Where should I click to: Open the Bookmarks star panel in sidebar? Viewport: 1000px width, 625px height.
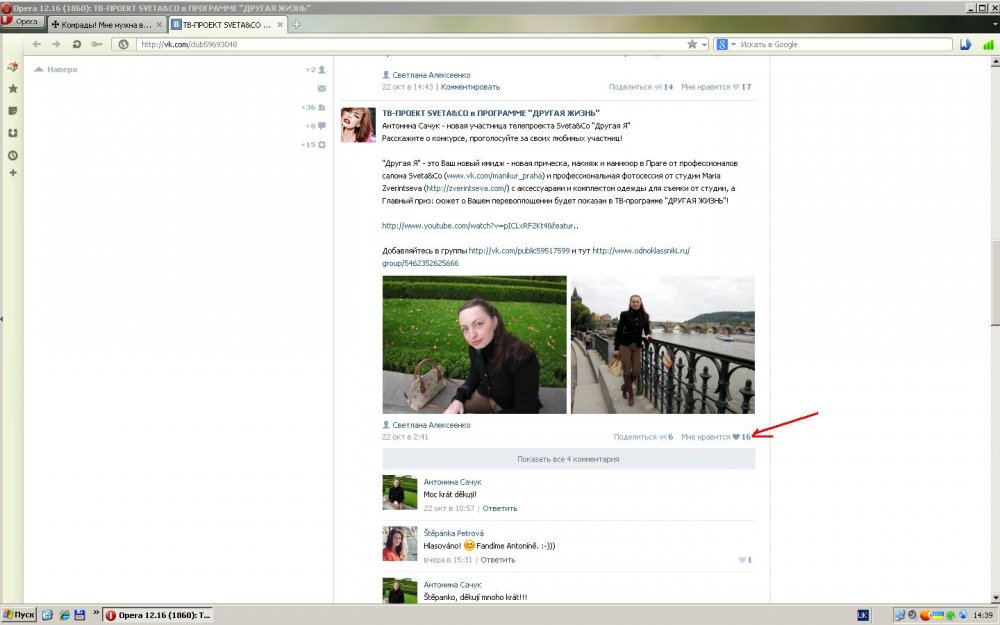pyautogui.click(x=13, y=89)
